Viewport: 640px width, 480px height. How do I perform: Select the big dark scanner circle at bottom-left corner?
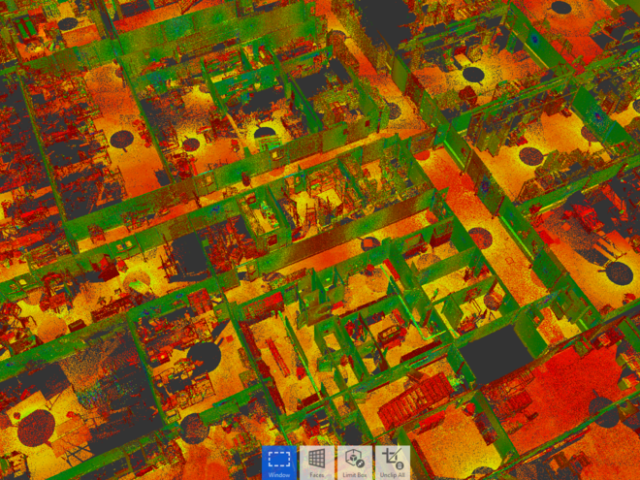(36, 428)
